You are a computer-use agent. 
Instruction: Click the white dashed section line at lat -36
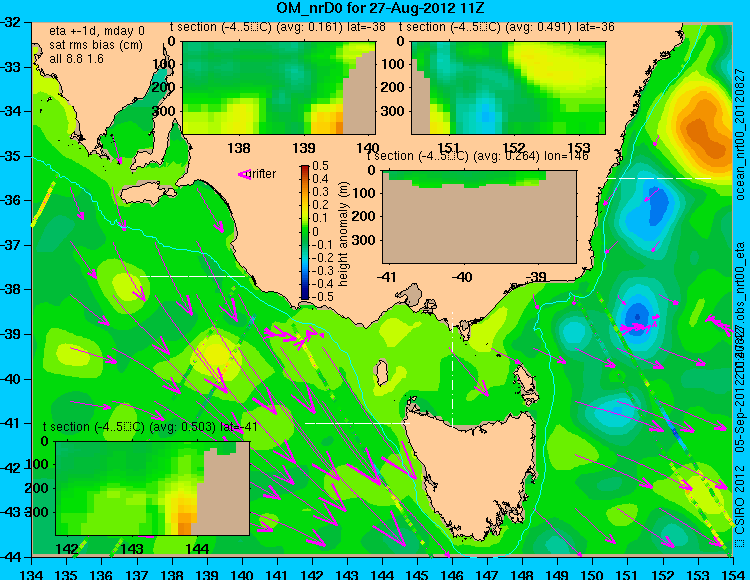point(659,178)
